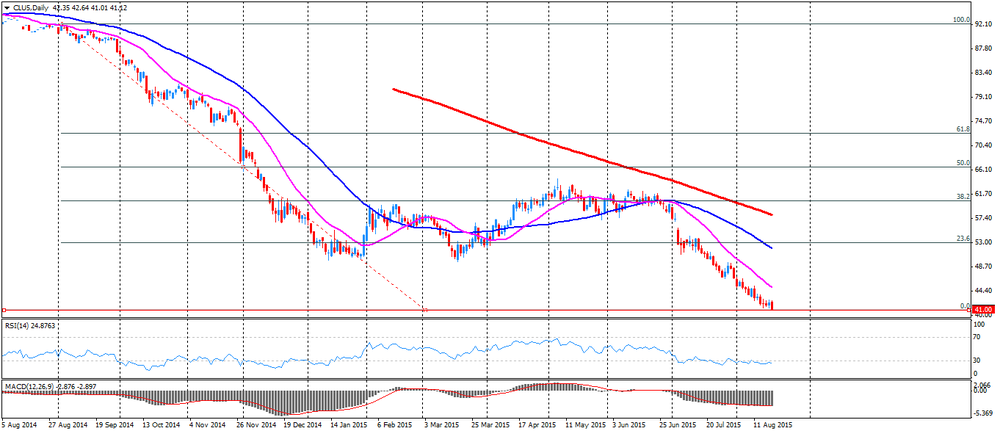Click the 25 Jun 2015 date label
The height and width of the screenshot is (431, 1000).
[x=677, y=423]
